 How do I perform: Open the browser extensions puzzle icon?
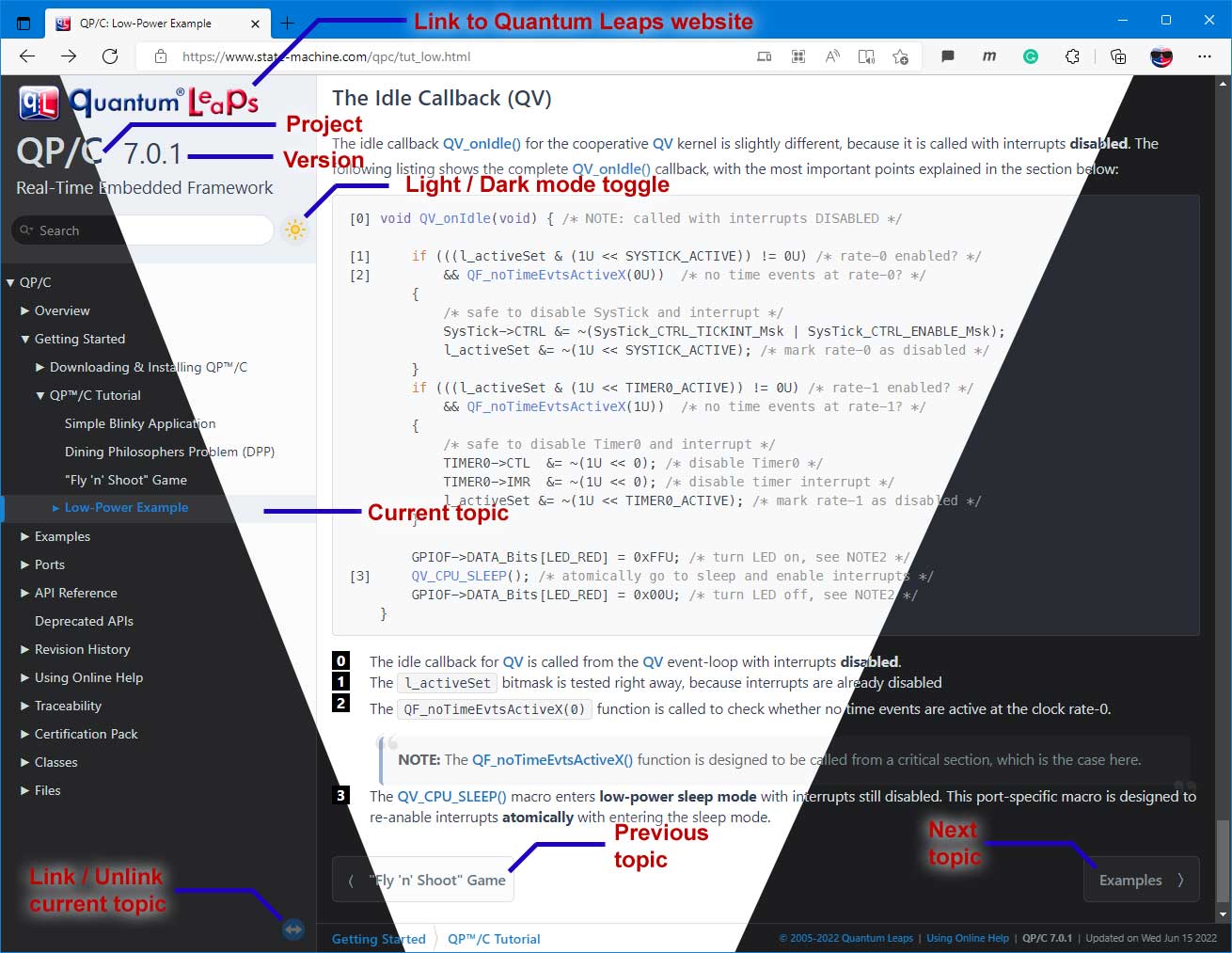tap(1072, 56)
